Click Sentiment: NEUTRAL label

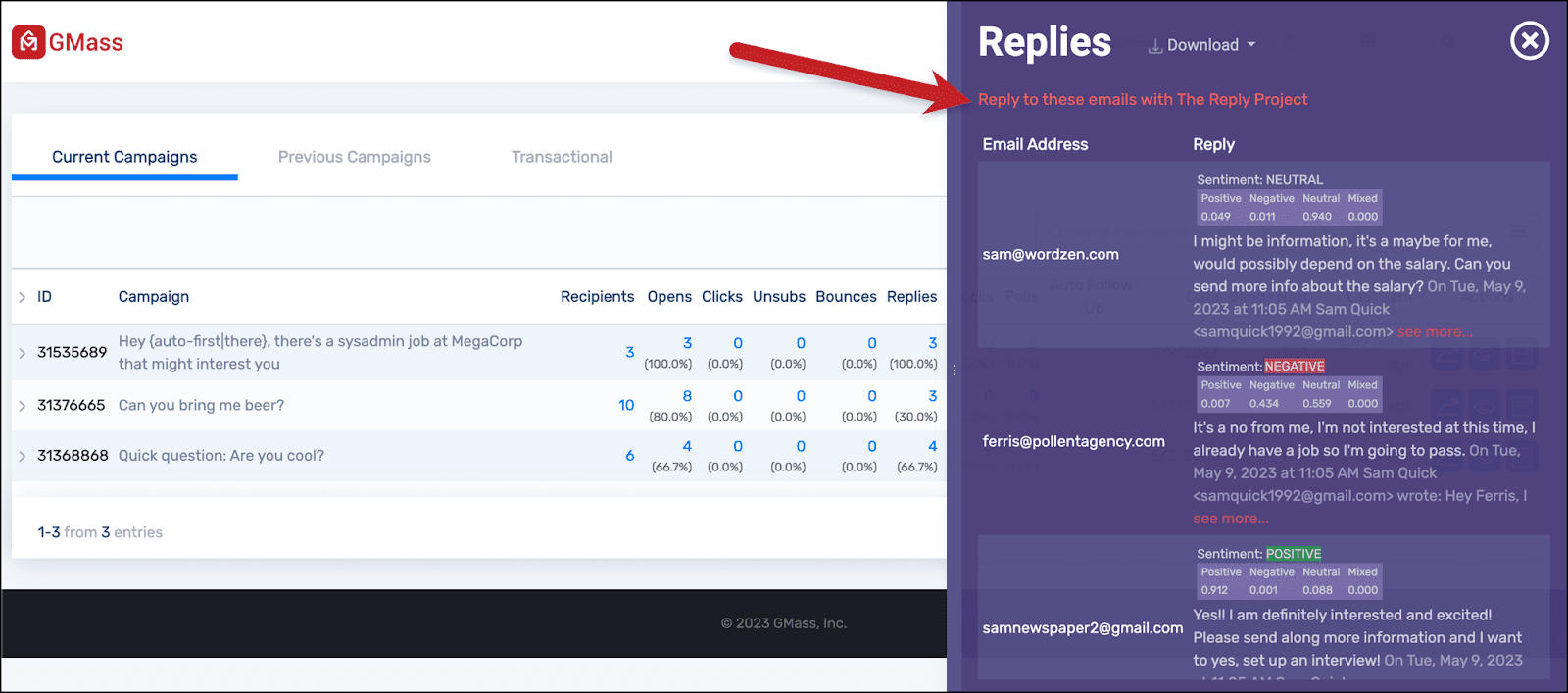1259,179
